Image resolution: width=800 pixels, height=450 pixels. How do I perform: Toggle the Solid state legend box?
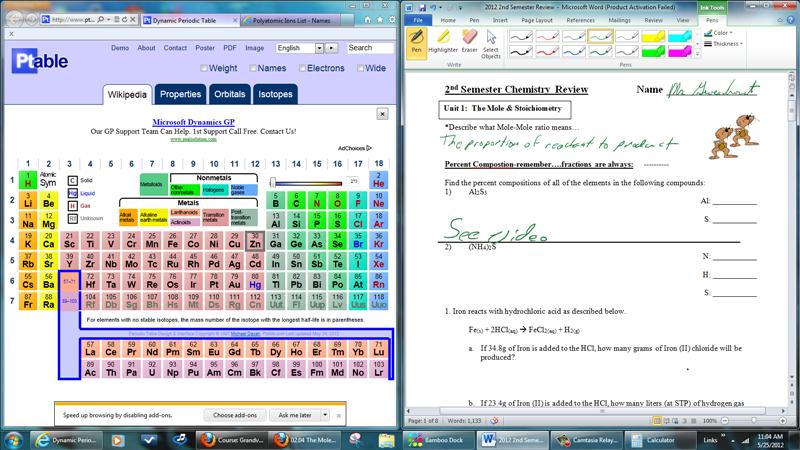(72, 181)
